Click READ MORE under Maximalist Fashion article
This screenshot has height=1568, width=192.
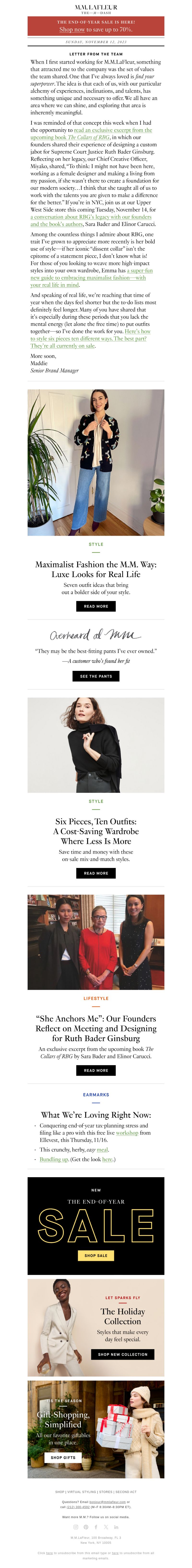[96, 606]
